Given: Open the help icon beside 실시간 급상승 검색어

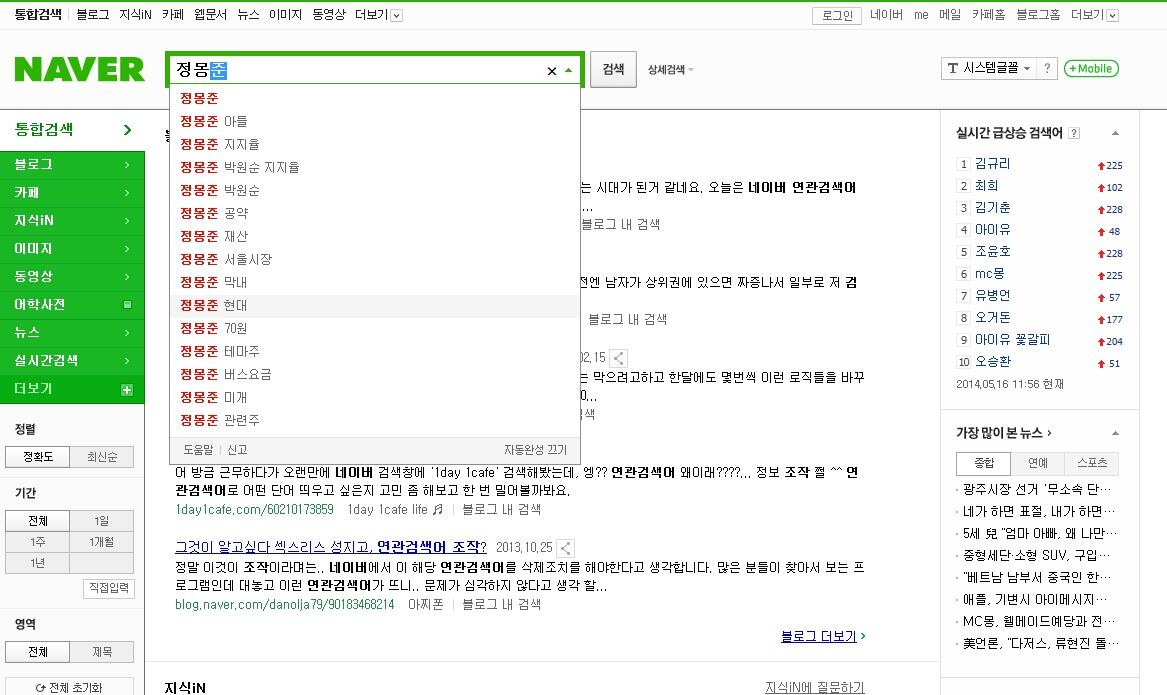Looking at the screenshot, I should [1074, 133].
